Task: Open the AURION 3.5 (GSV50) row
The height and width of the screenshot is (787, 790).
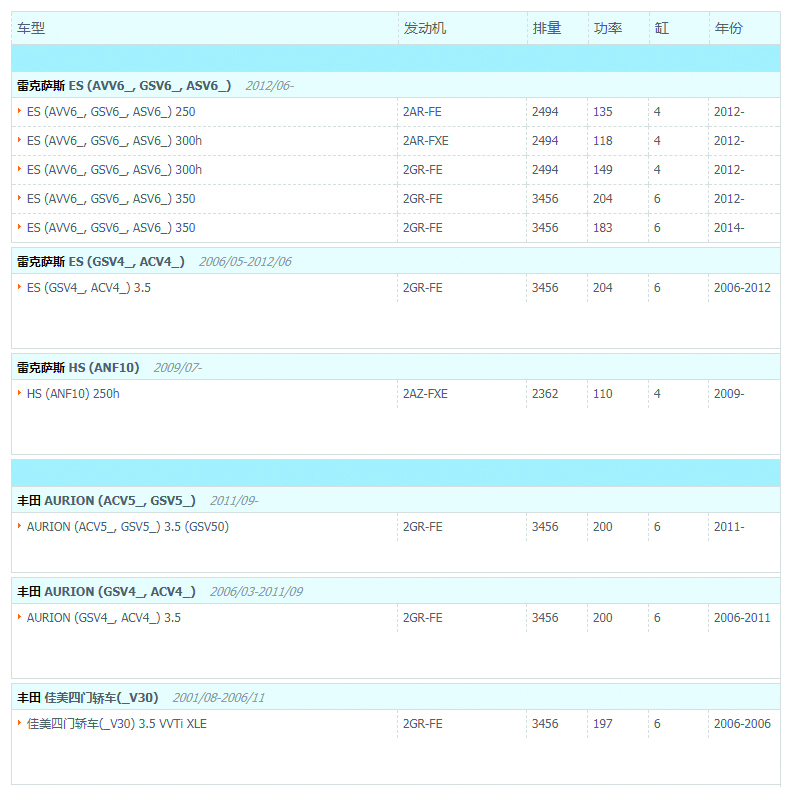Action: coord(127,527)
